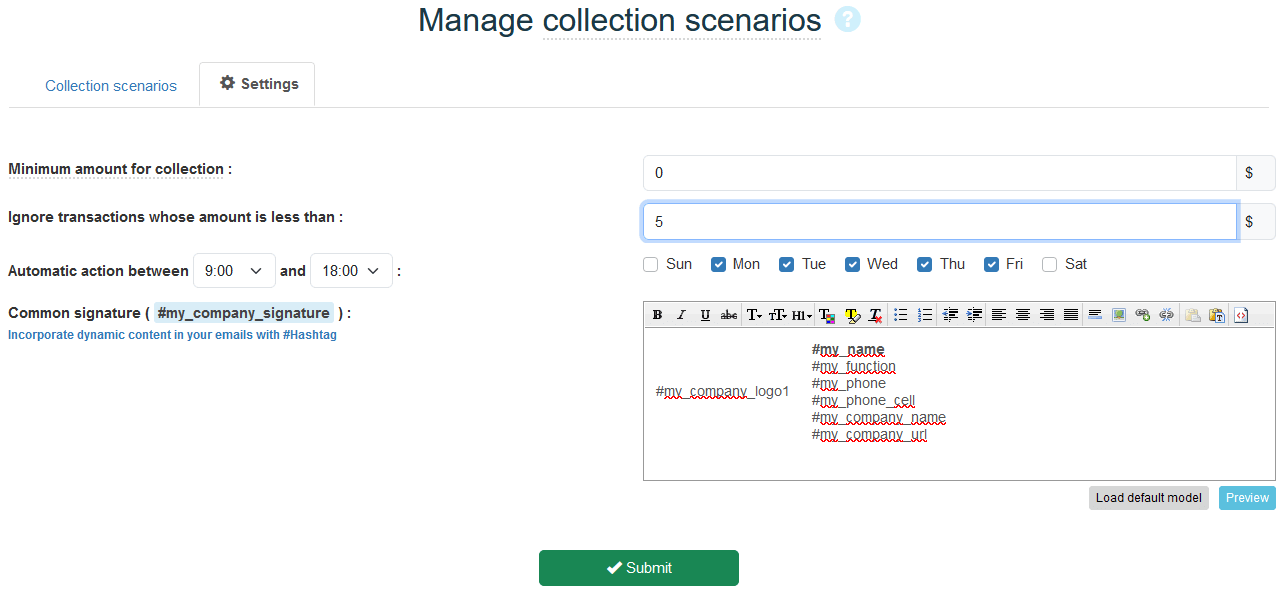Insert a bulleted list in signature
The width and height of the screenshot is (1281, 592).
click(x=900, y=315)
